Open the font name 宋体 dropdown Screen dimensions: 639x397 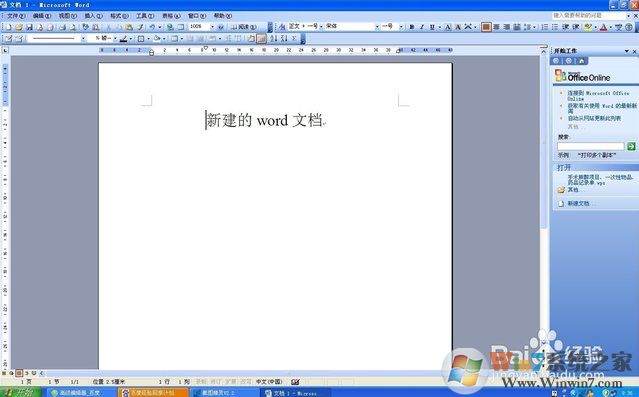click(x=377, y=27)
